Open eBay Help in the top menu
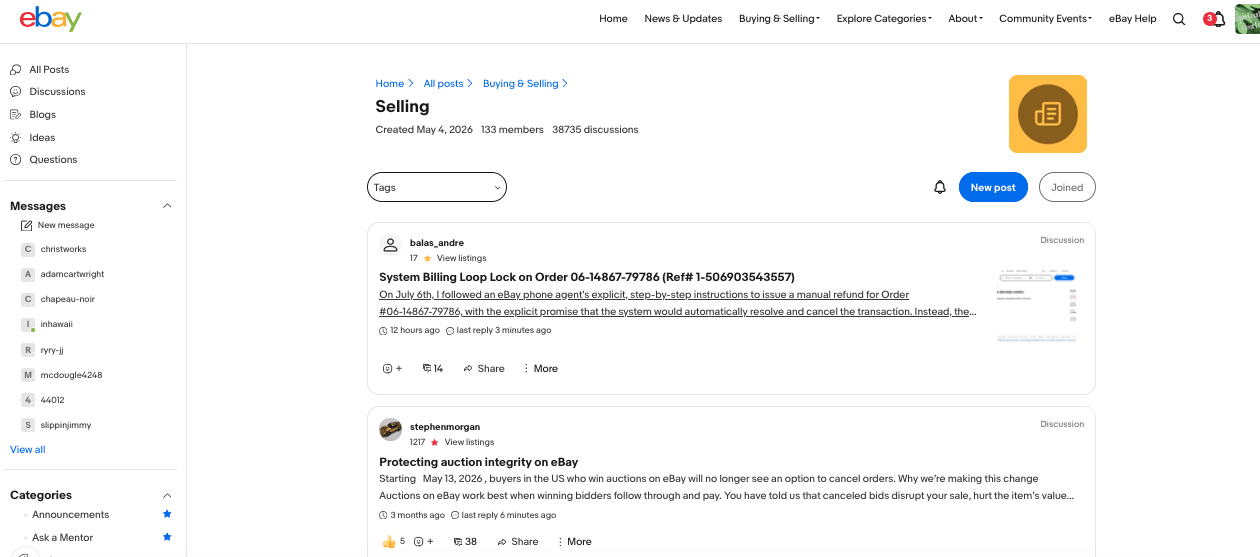This screenshot has width=1260, height=557. point(1133,19)
